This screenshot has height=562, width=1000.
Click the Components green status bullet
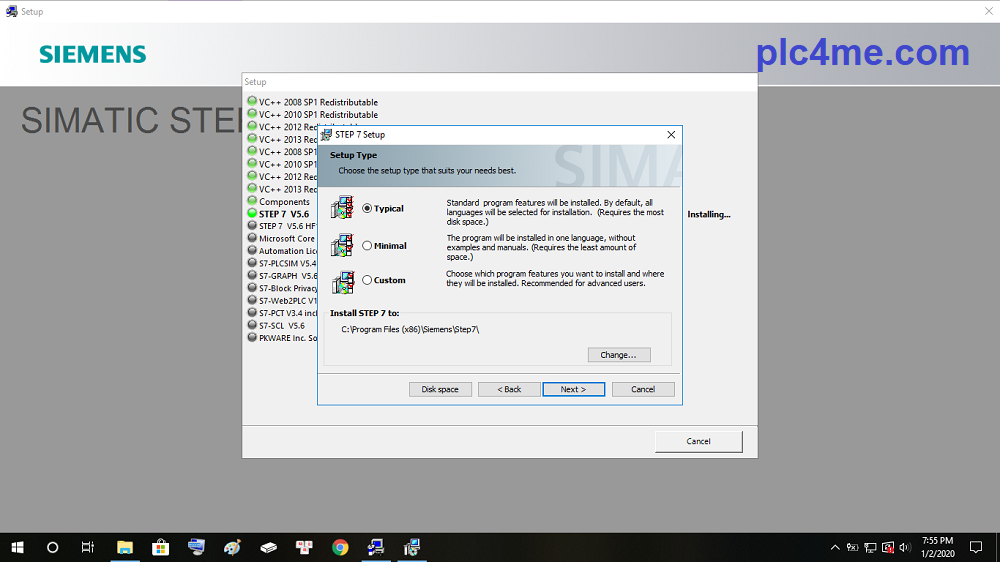(x=252, y=200)
